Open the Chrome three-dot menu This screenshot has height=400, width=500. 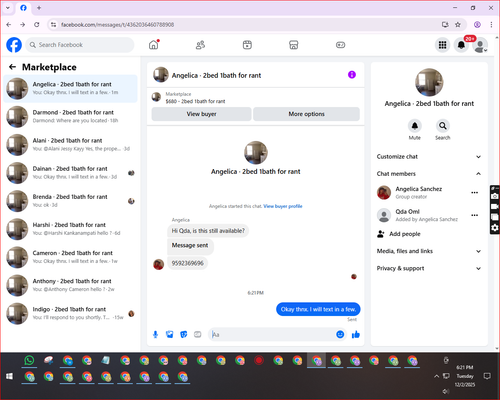[491, 25]
